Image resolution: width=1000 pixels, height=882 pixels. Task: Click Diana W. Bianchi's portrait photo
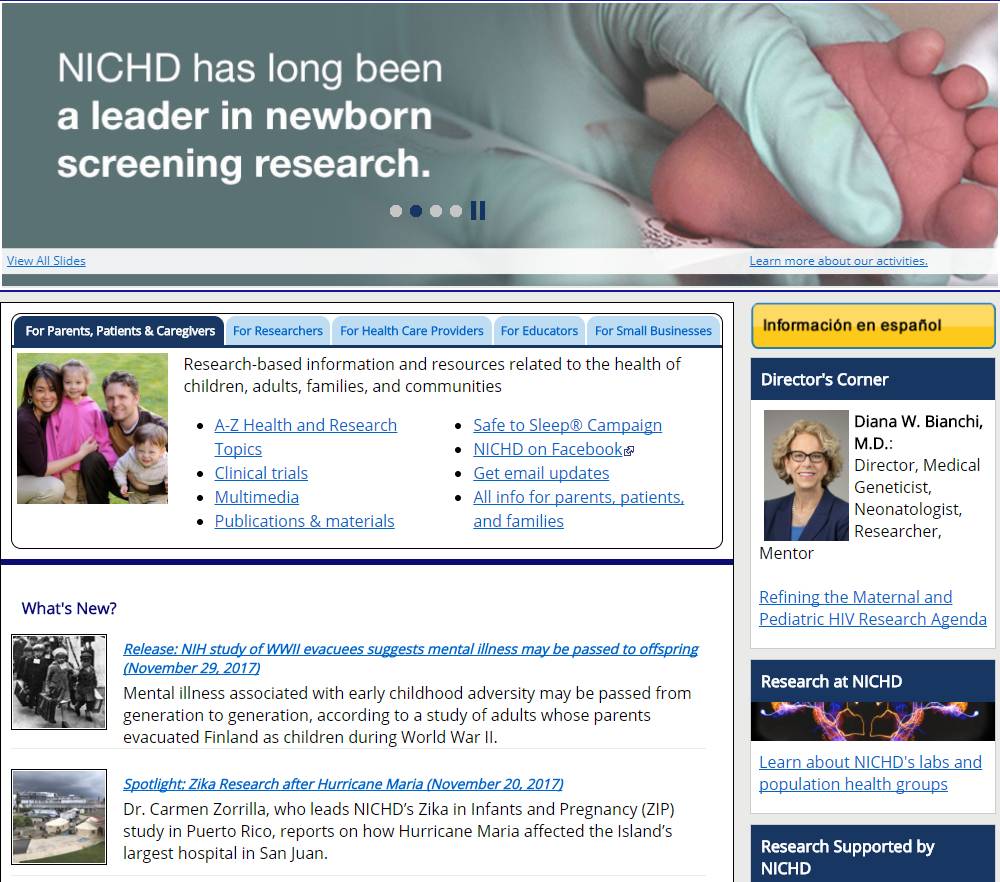pyautogui.click(x=806, y=475)
